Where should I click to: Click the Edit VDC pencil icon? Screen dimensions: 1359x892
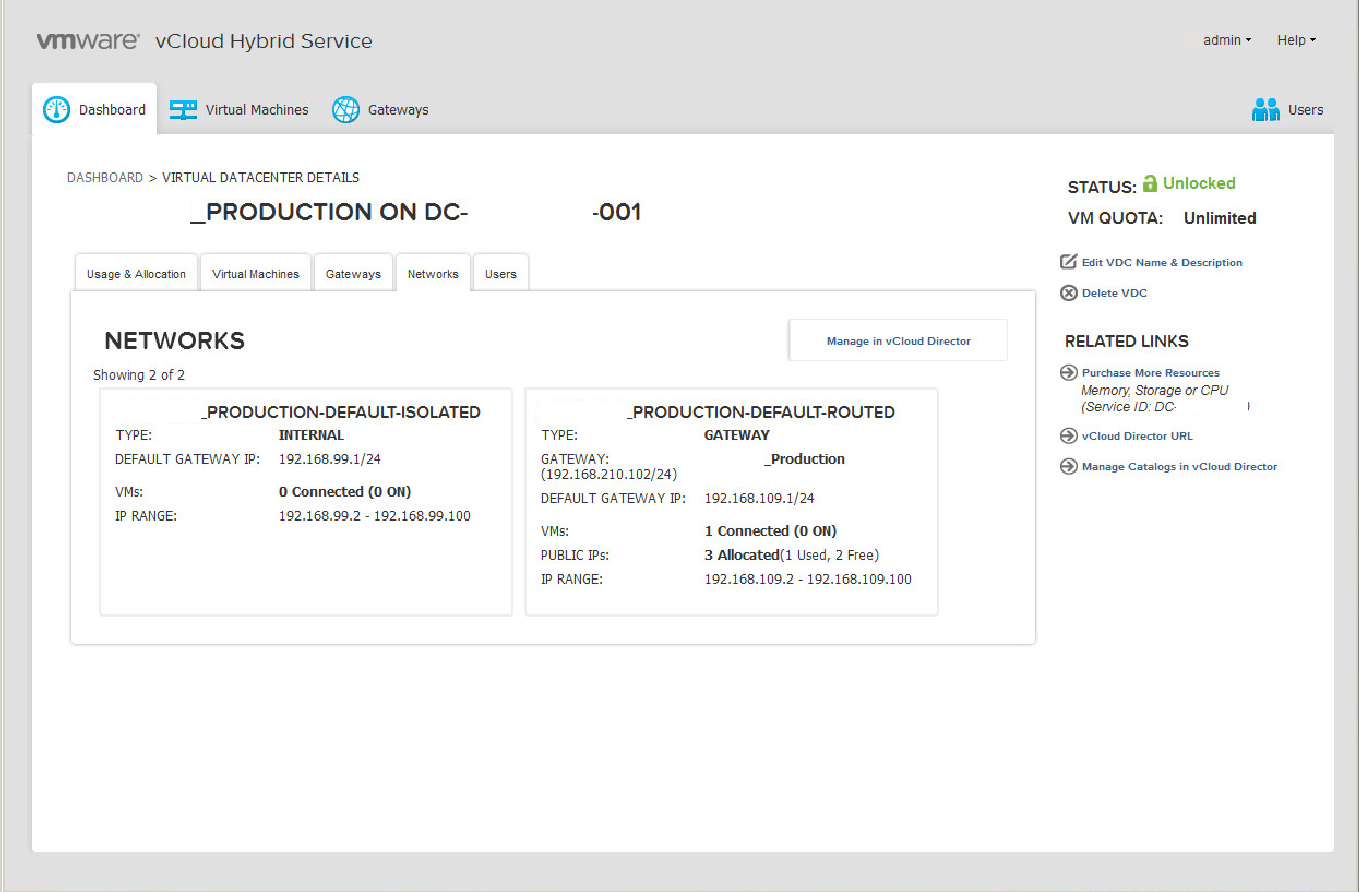pos(1068,262)
